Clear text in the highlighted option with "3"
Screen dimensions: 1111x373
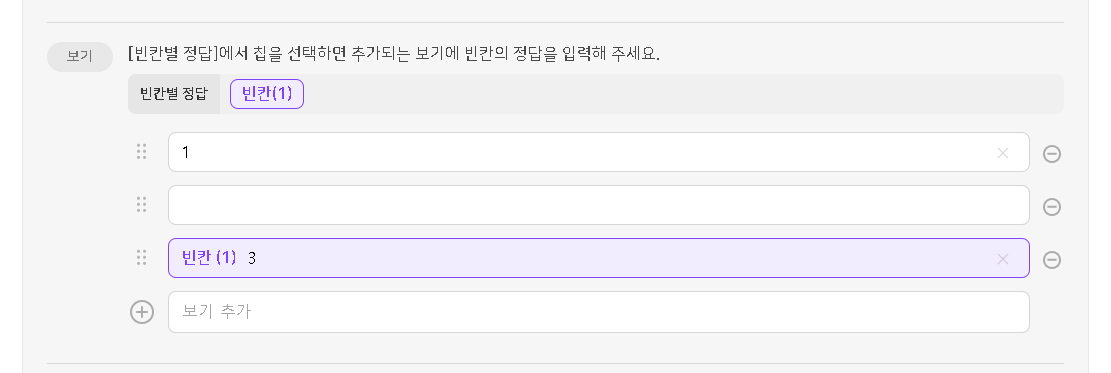click(x=1003, y=259)
